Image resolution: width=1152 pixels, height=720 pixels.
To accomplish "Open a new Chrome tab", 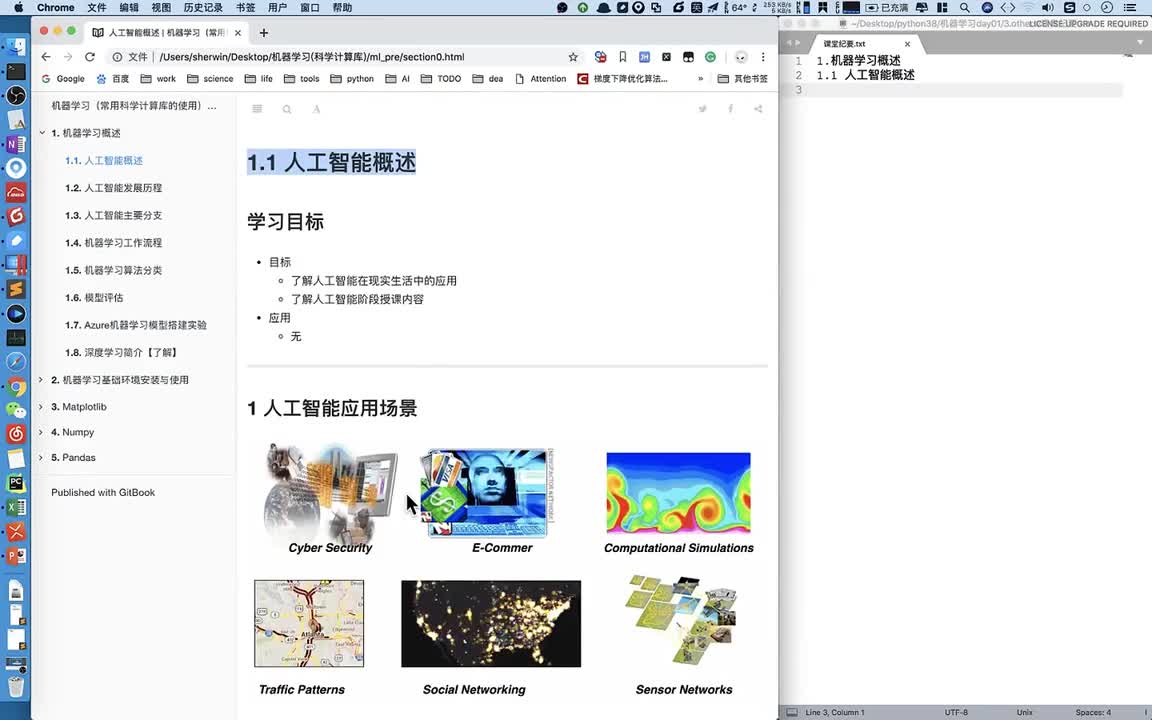I will [264, 32].
